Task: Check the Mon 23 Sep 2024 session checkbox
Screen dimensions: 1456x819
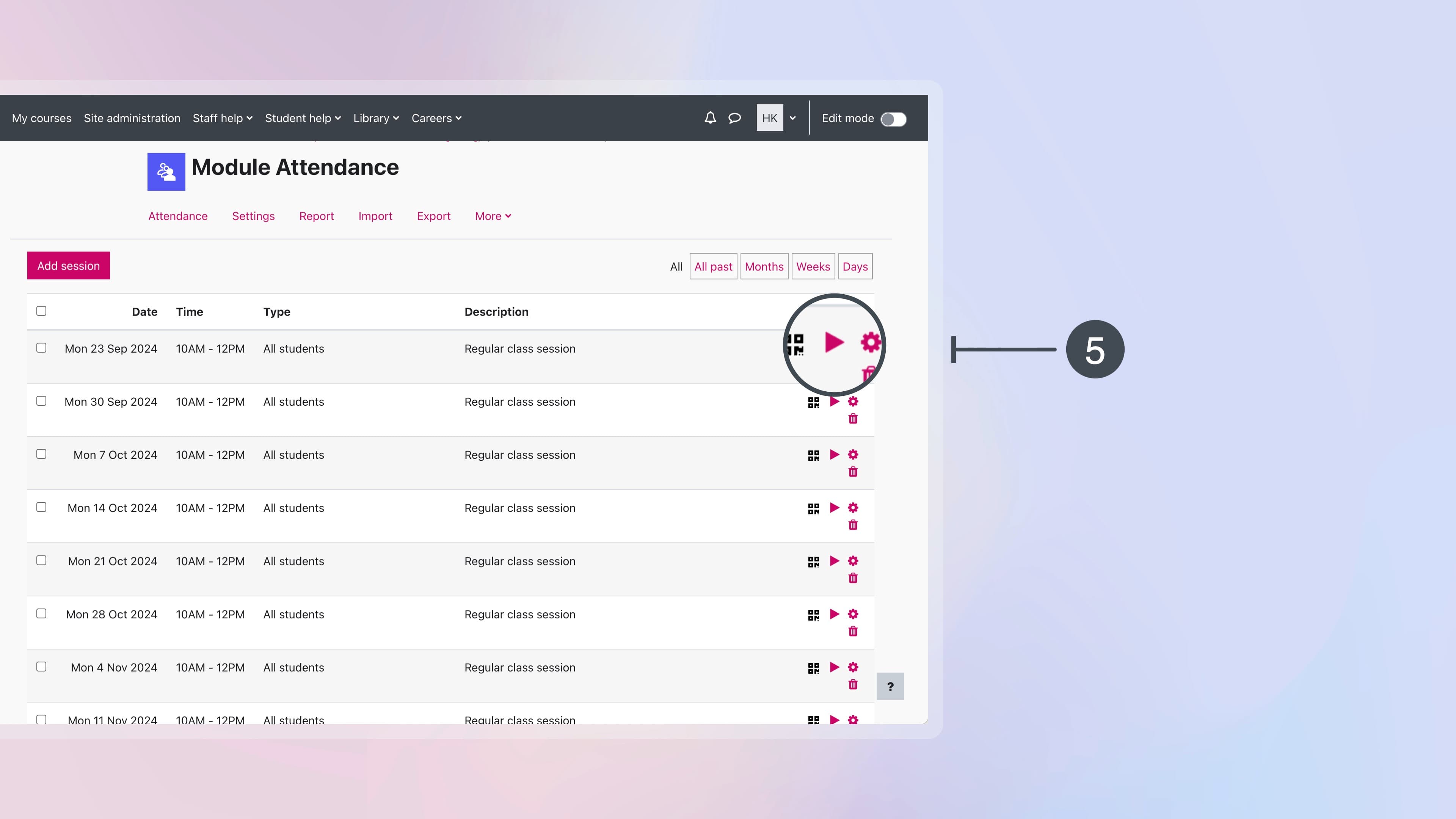Action: (x=41, y=348)
